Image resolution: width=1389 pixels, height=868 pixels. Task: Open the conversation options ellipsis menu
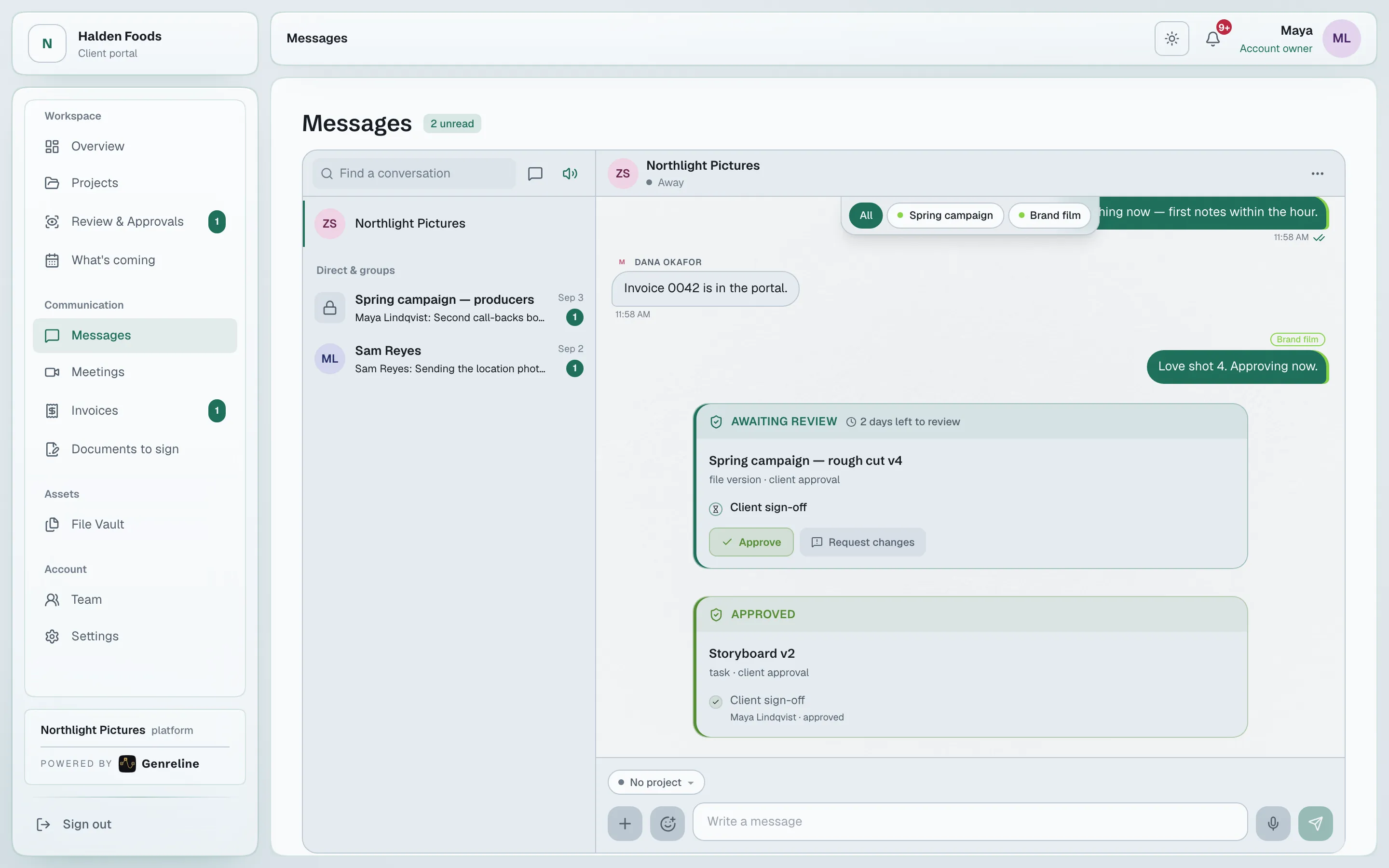pyautogui.click(x=1317, y=174)
